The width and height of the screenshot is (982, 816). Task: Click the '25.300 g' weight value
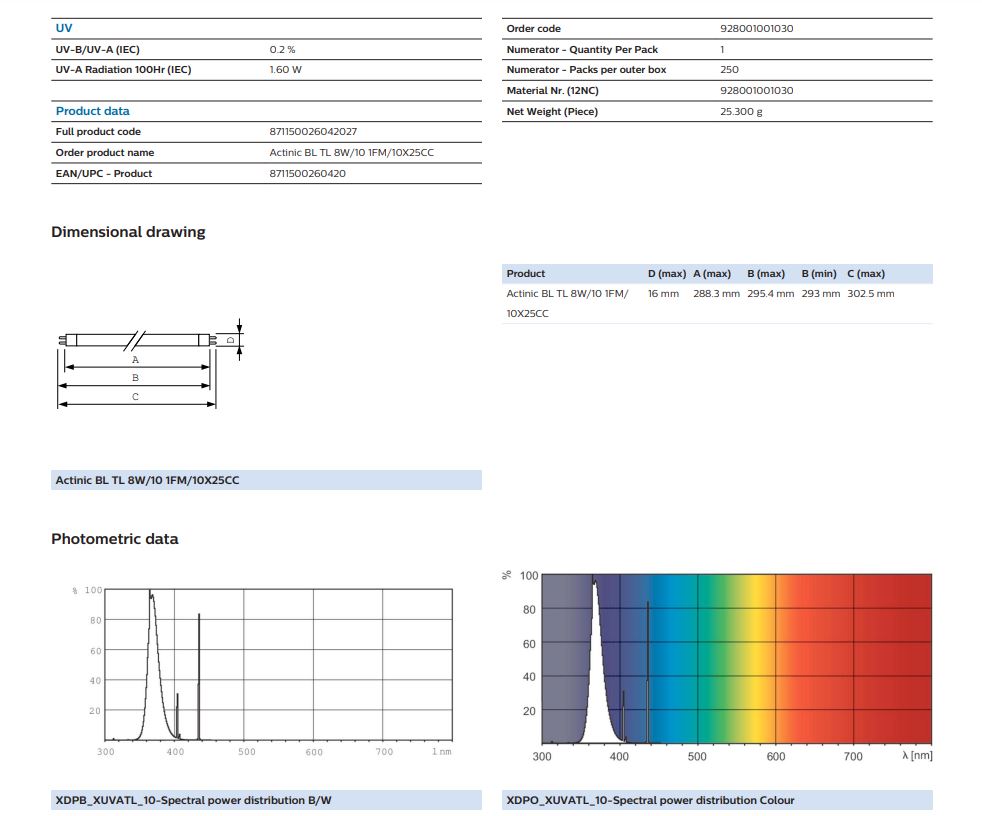coord(742,111)
